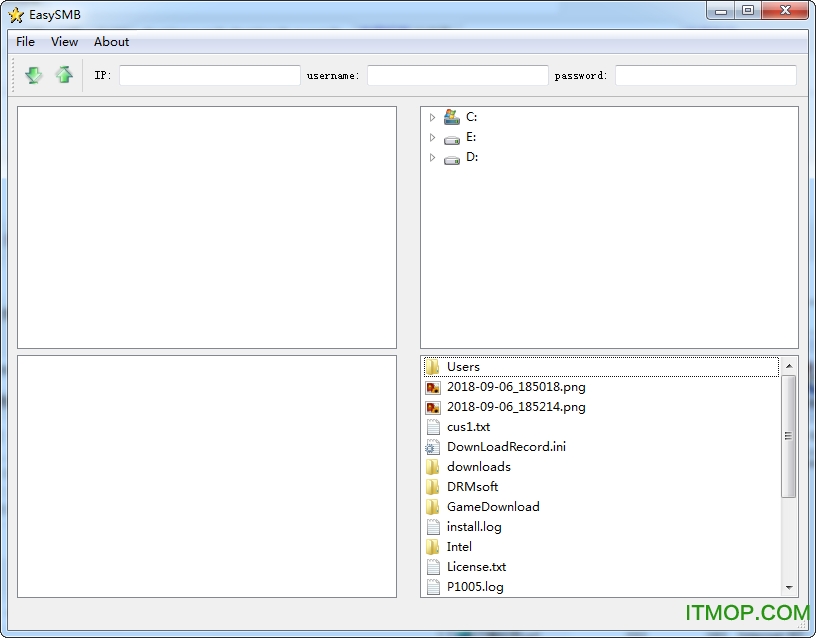This screenshot has width=816, height=638.
Task: Select the License.txt file
Action: (476, 567)
